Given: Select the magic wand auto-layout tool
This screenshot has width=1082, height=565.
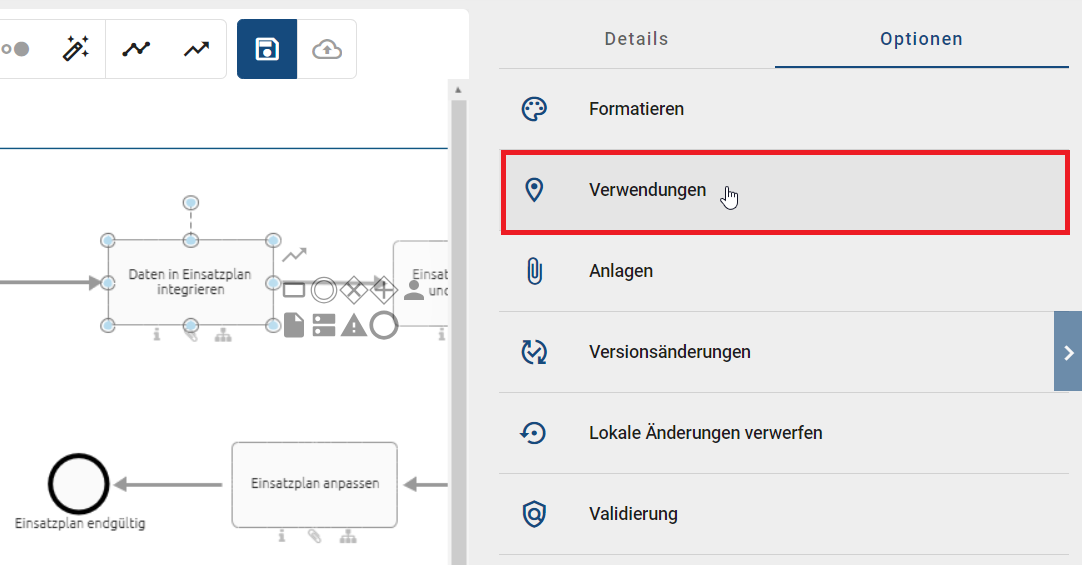Looking at the screenshot, I should (76, 49).
